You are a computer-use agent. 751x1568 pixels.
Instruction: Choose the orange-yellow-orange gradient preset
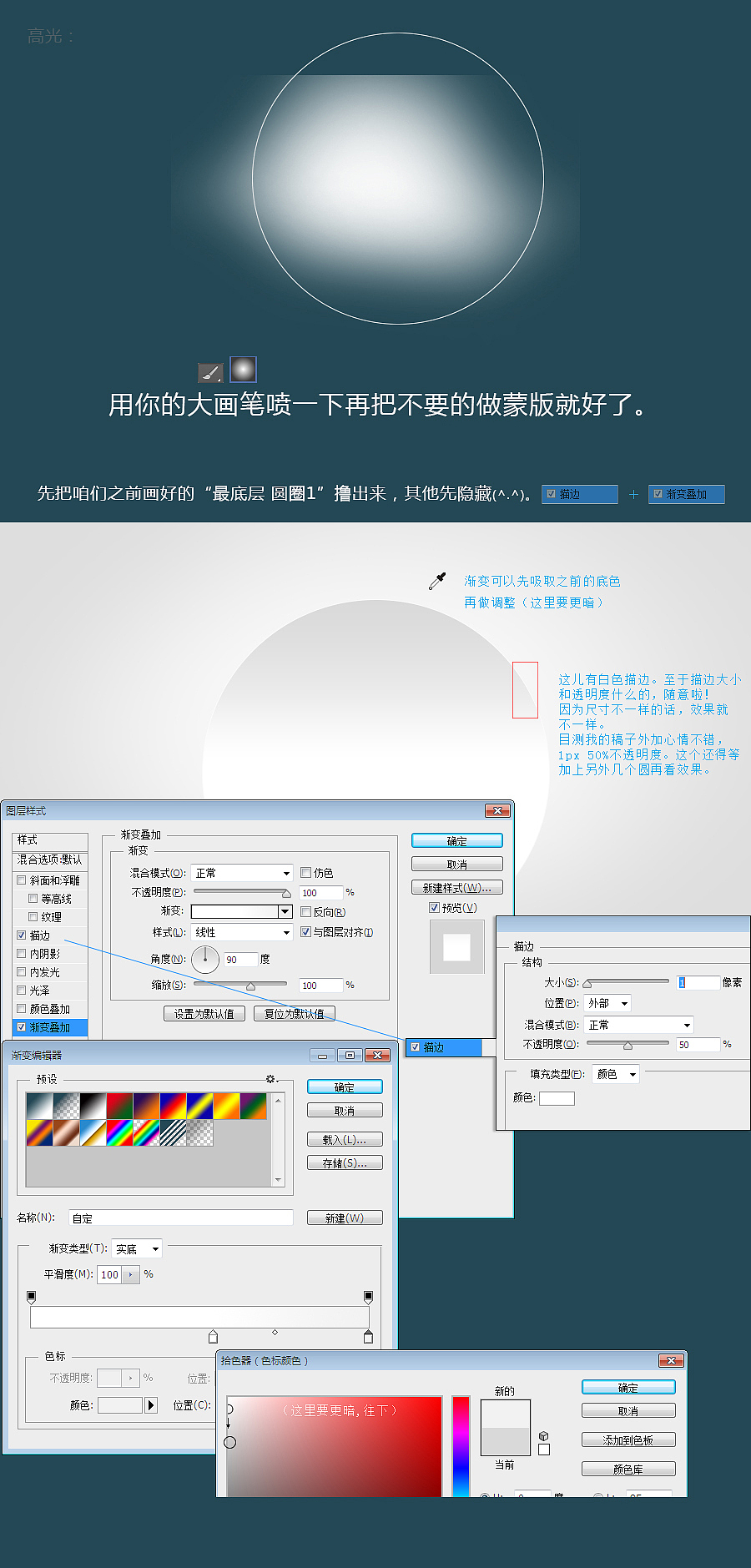point(226,1107)
